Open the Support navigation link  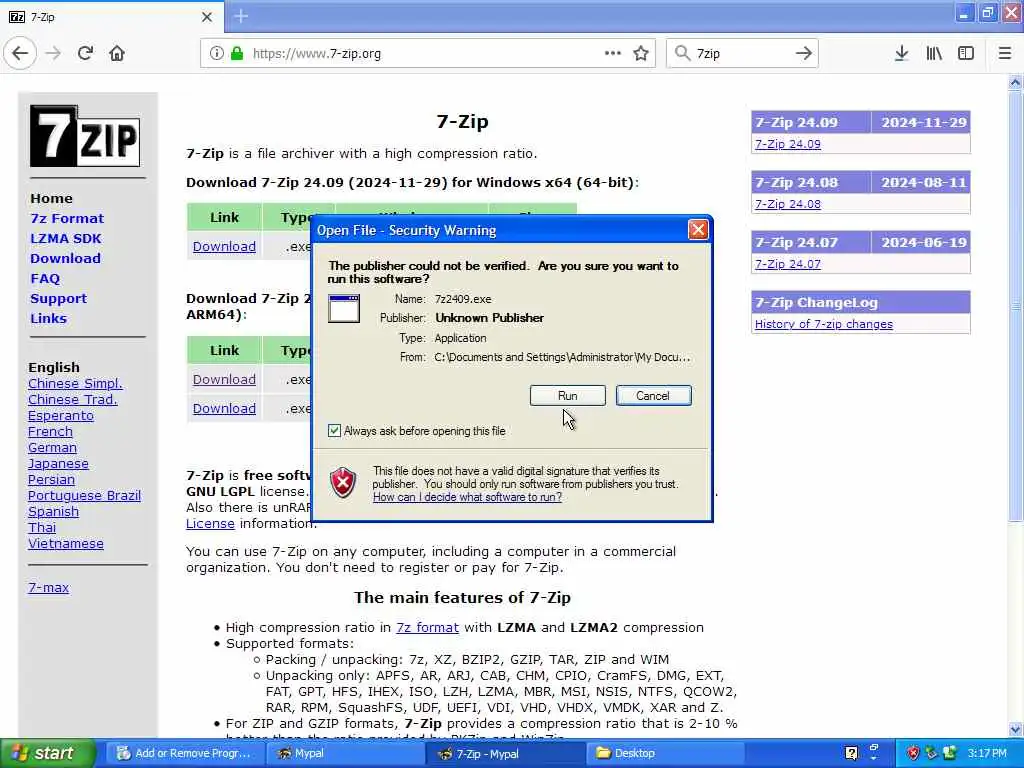[x=58, y=298]
